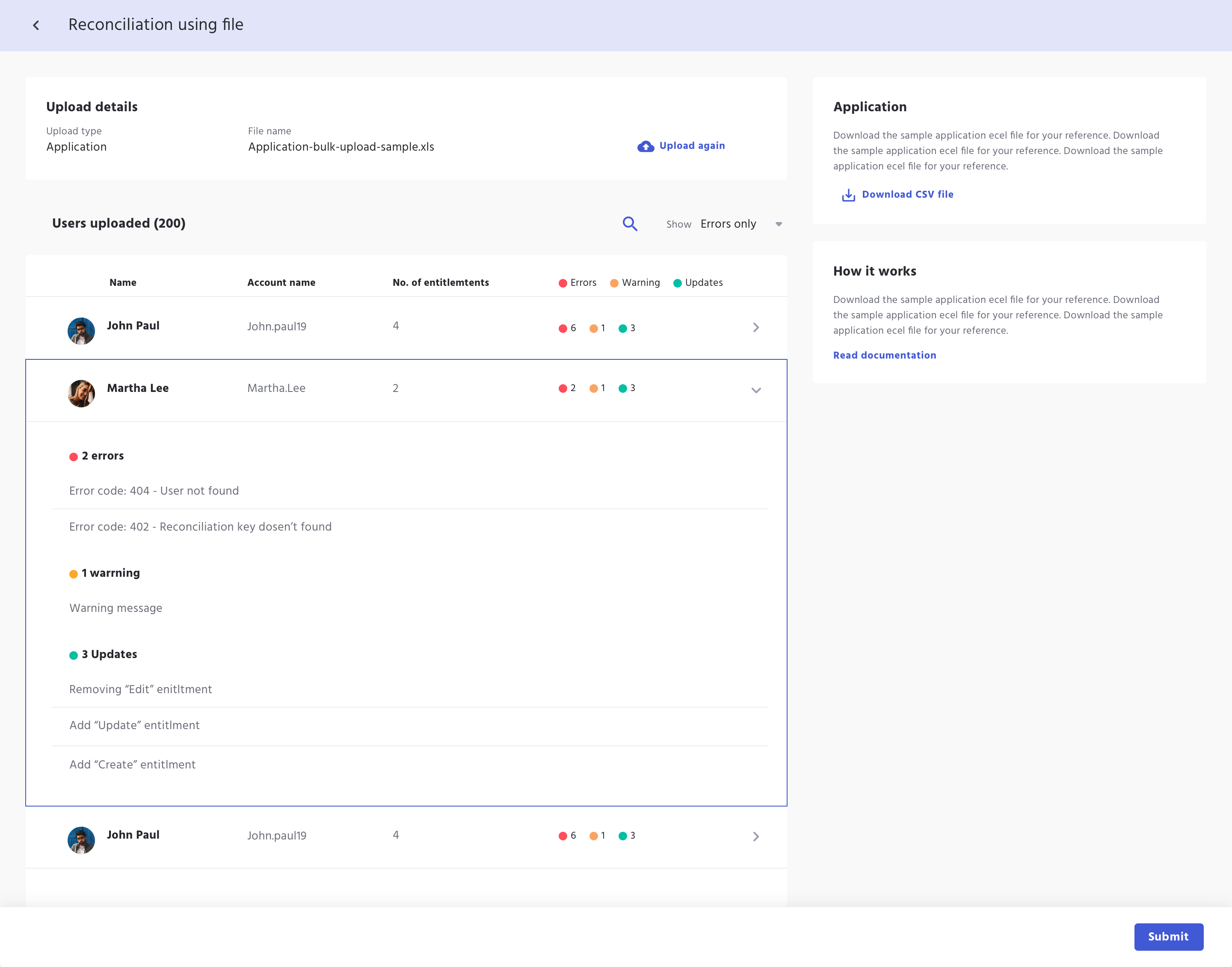Viewport: 1232px width, 967px height.
Task: Click the Upload again link
Action: (692, 145)
